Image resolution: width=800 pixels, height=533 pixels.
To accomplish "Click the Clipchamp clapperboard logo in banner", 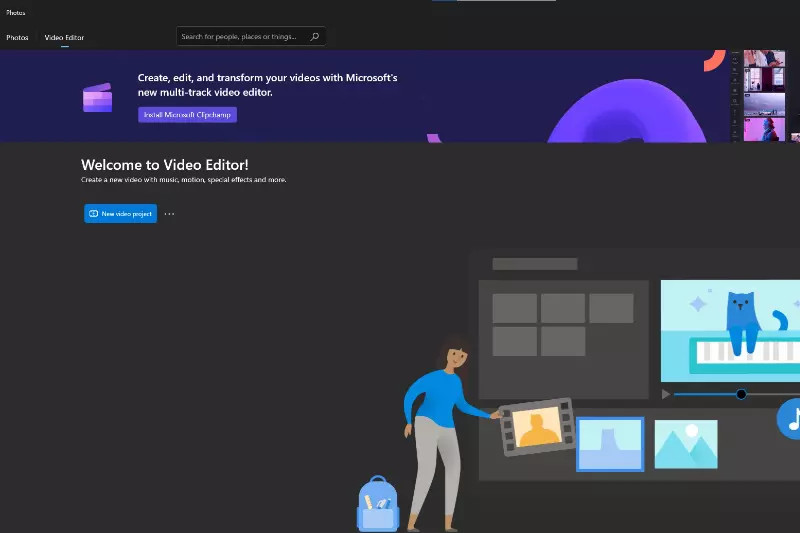I will [97, 97].
